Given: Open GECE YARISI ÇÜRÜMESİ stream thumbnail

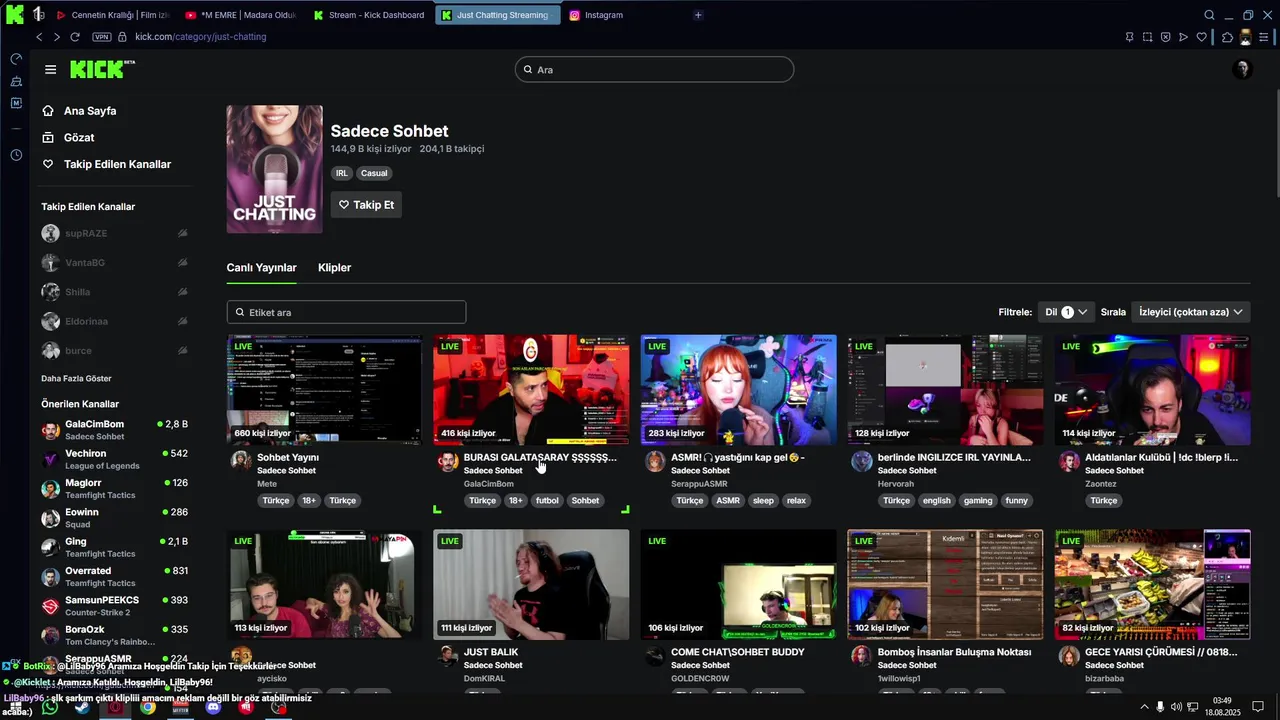Looking at the screenshot, I should (1152, 585).
